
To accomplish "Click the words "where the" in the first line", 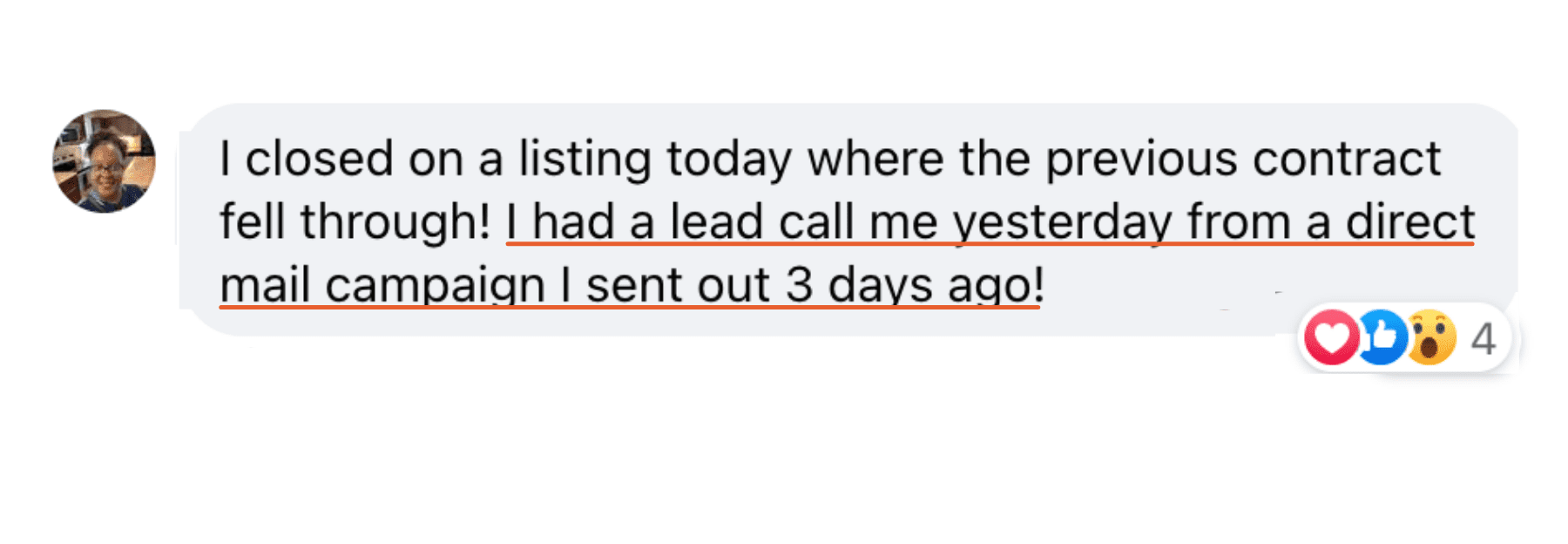I will click(x=918, y=159).
